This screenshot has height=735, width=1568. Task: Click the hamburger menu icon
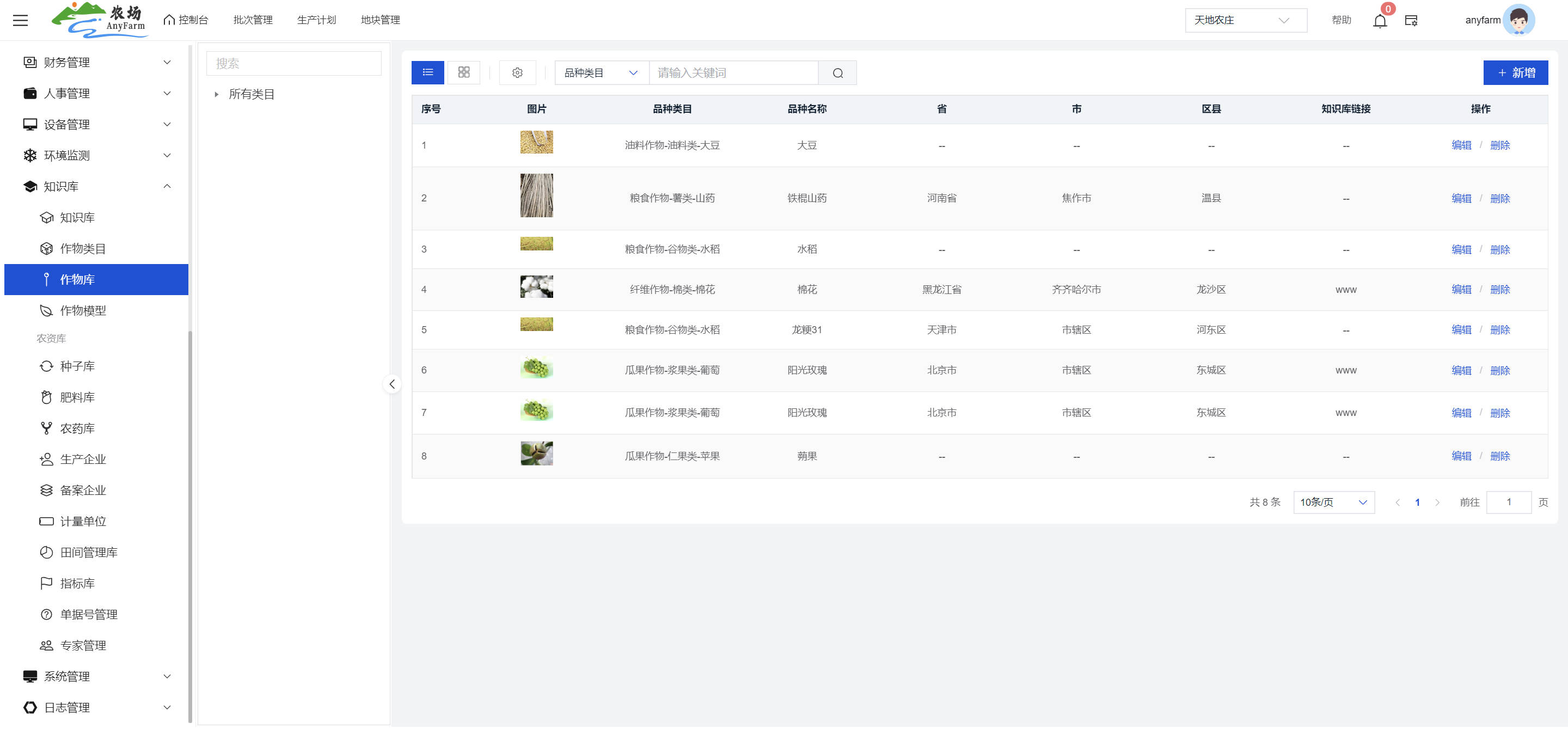click(x=20, y=20)
